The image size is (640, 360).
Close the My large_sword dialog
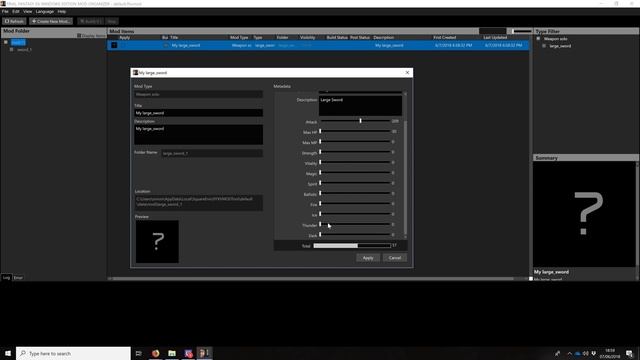point(407,73)
